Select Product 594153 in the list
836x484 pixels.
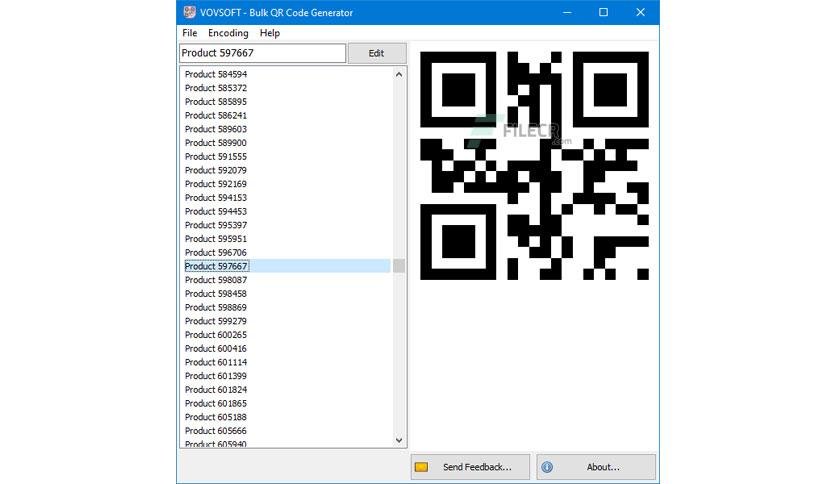[216, 198]
